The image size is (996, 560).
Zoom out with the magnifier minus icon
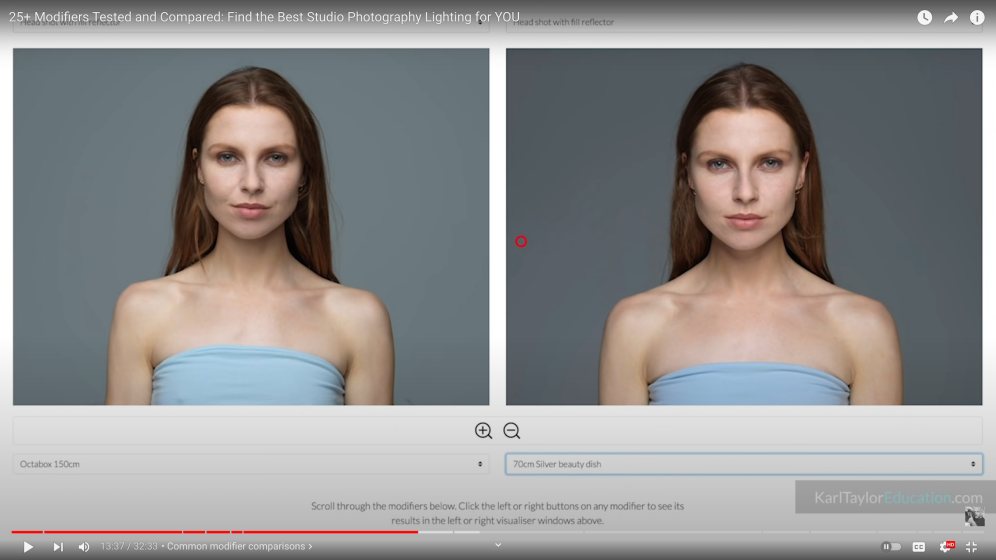(512, 431)
